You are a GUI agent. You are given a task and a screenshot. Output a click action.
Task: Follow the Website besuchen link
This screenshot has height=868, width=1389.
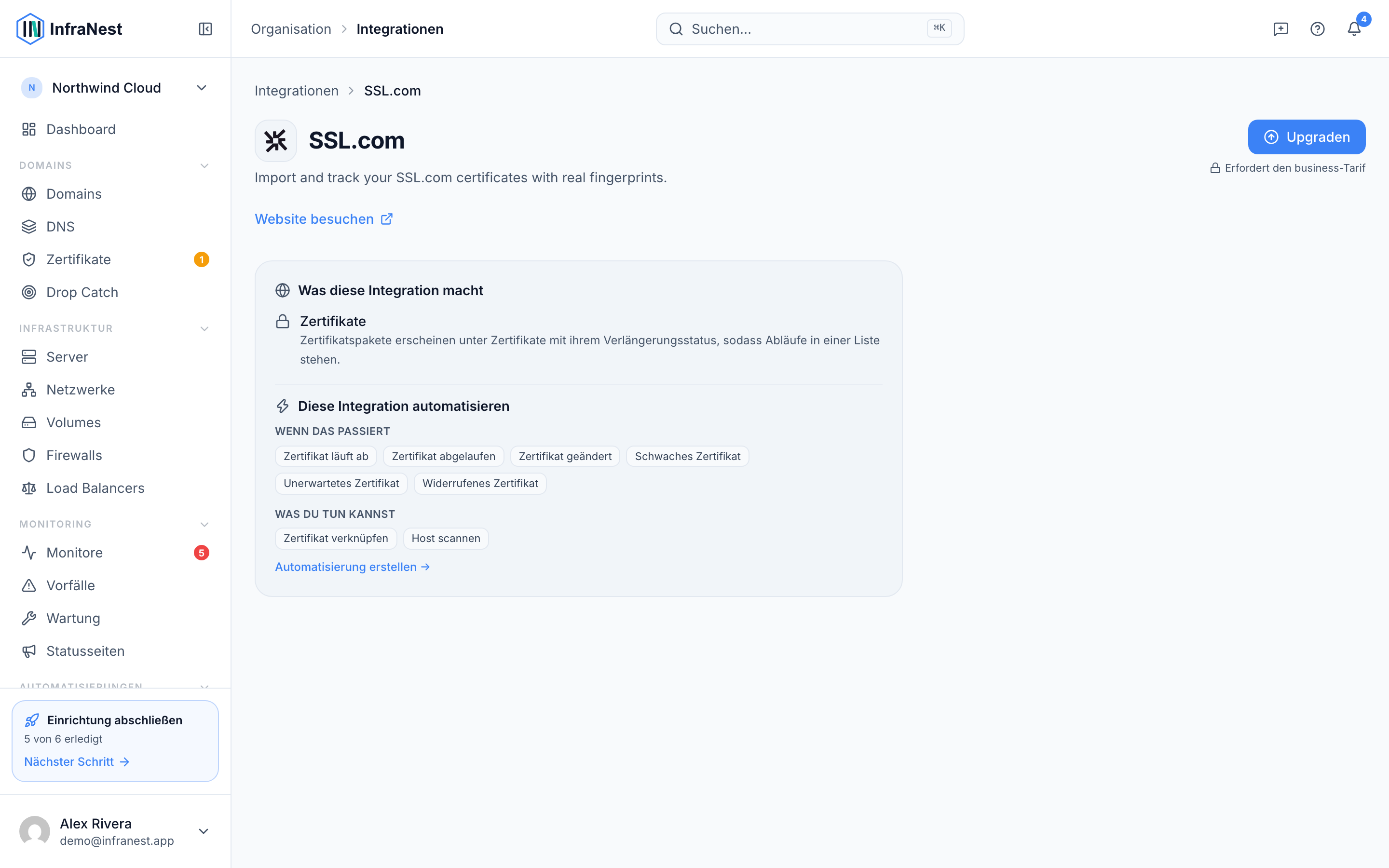tap(324, 219)
